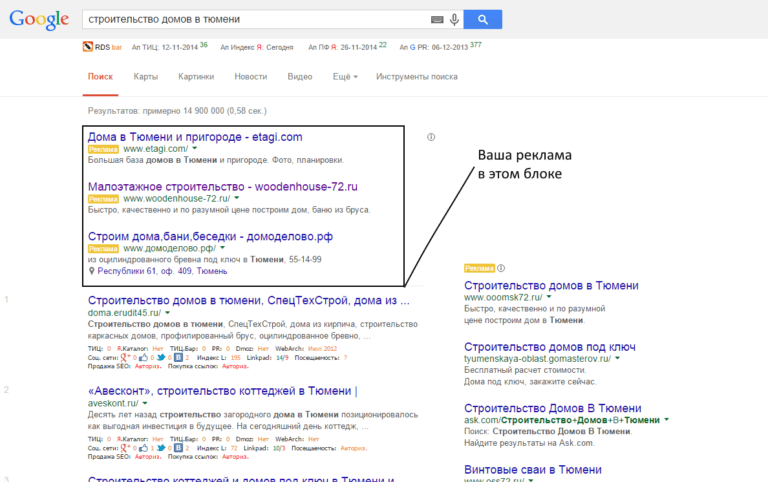The width and height of the screenshot is (768, 482).
Task: Click Посещаемость Авториз. link in aveskont stats
Action: (x=354, y=448)
